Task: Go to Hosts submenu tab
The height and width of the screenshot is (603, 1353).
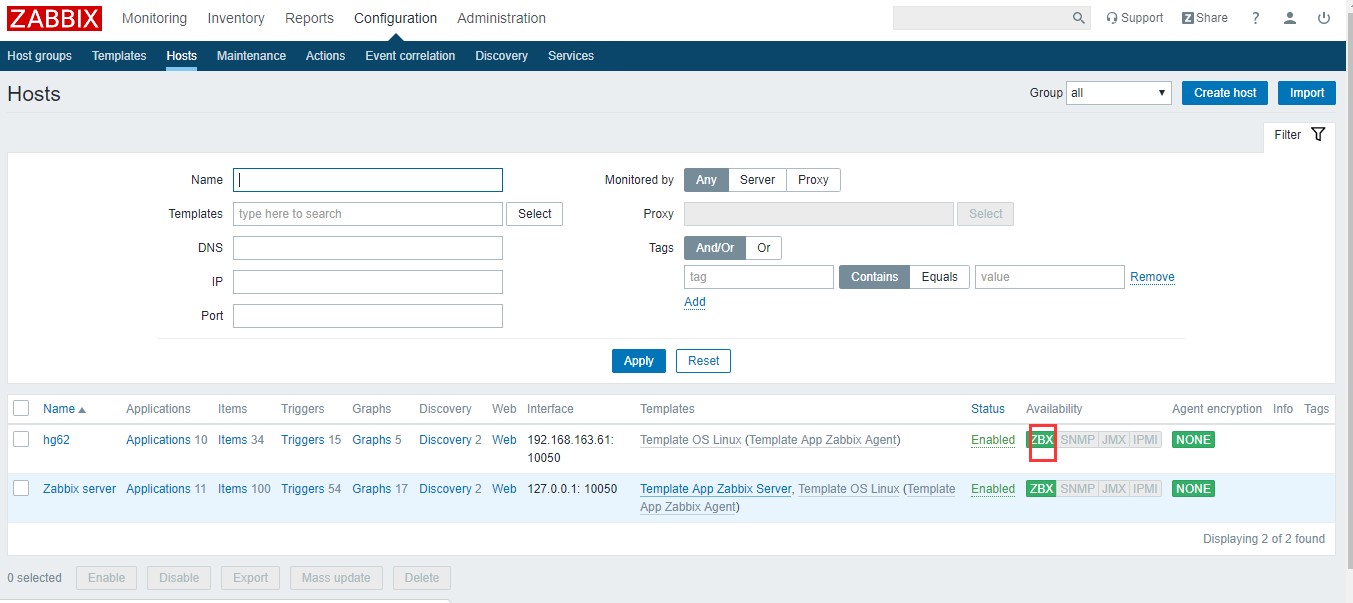Action: [181, 56]
